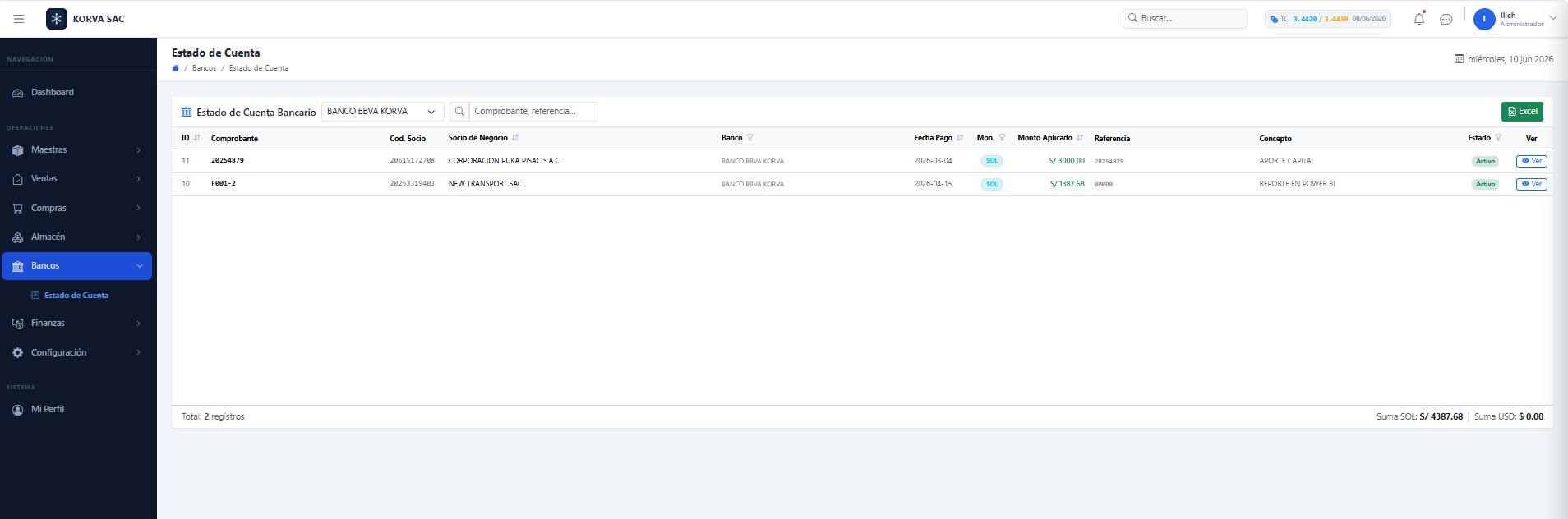Click the home breadcrumb icon
The width and height of the screenshot is (1568, 519).
(x=175, y=68)
